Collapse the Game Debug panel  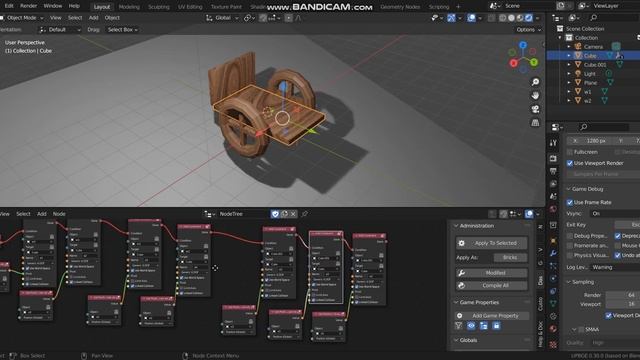(x=568, y=189)
